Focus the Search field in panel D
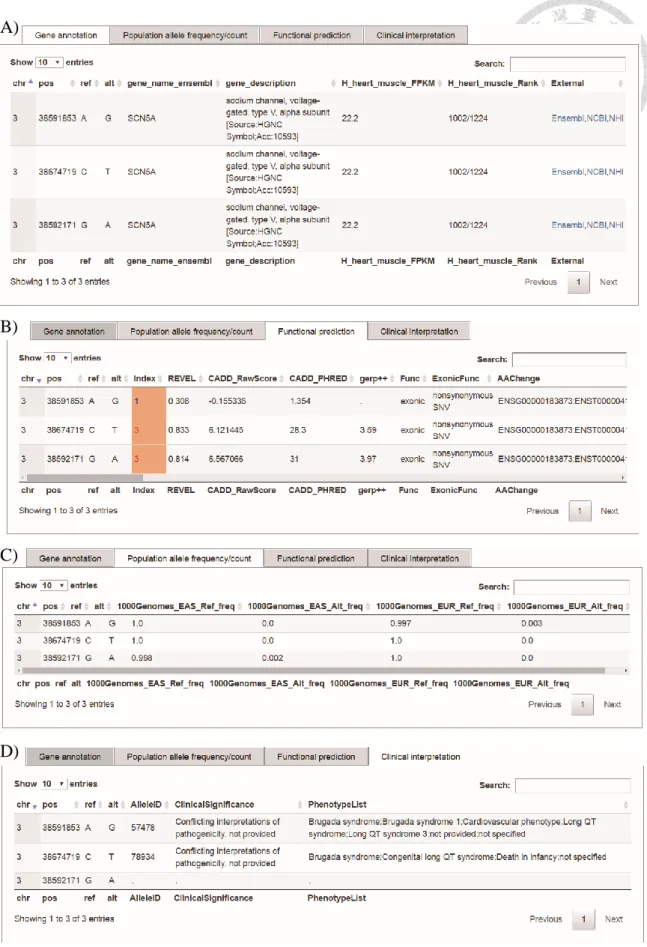Image resolution: width=647 pixels, height=947 pixels. (x=573, y=785)
